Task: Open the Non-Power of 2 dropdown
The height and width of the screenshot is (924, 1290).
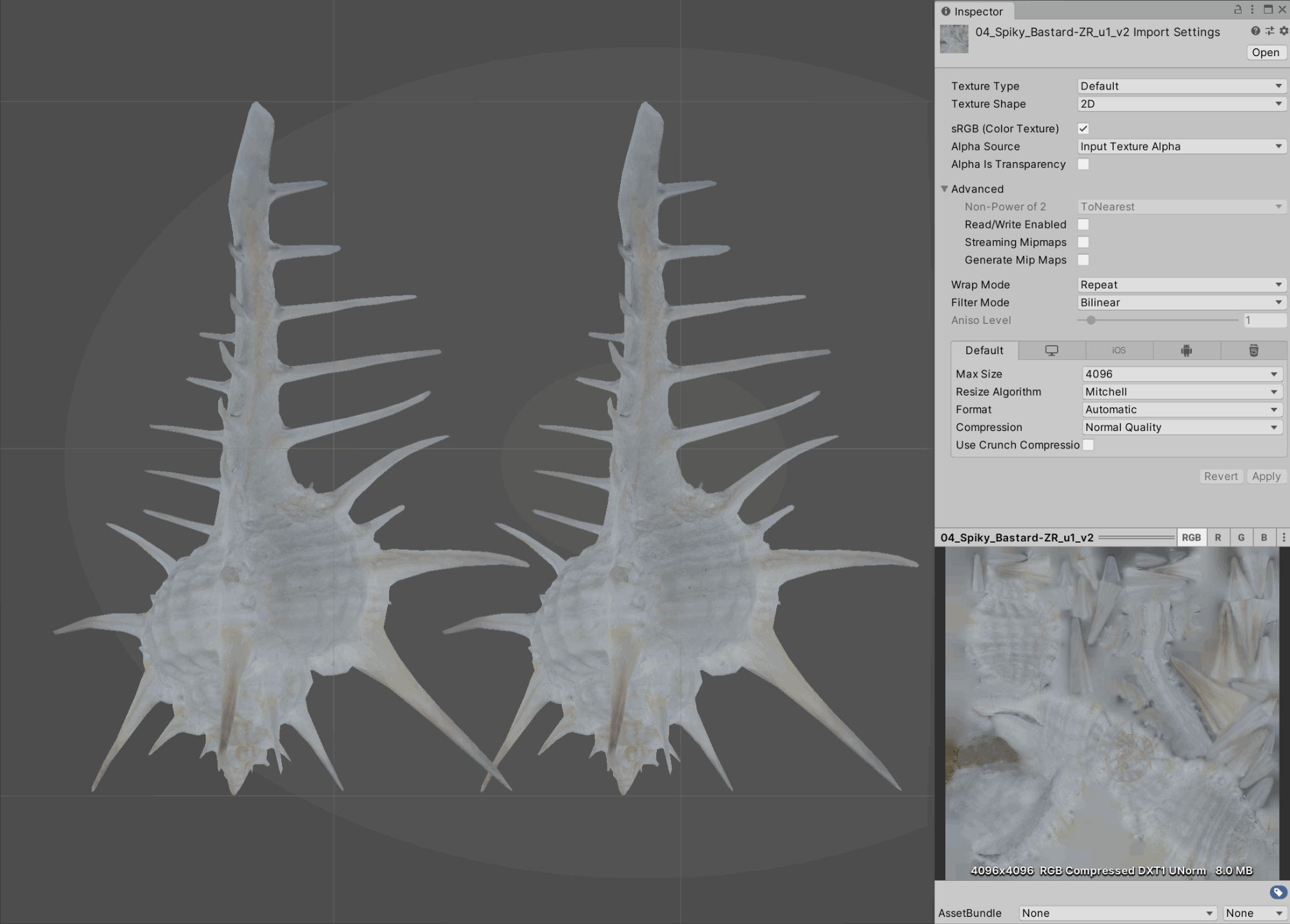Action: click(1182, 206)
